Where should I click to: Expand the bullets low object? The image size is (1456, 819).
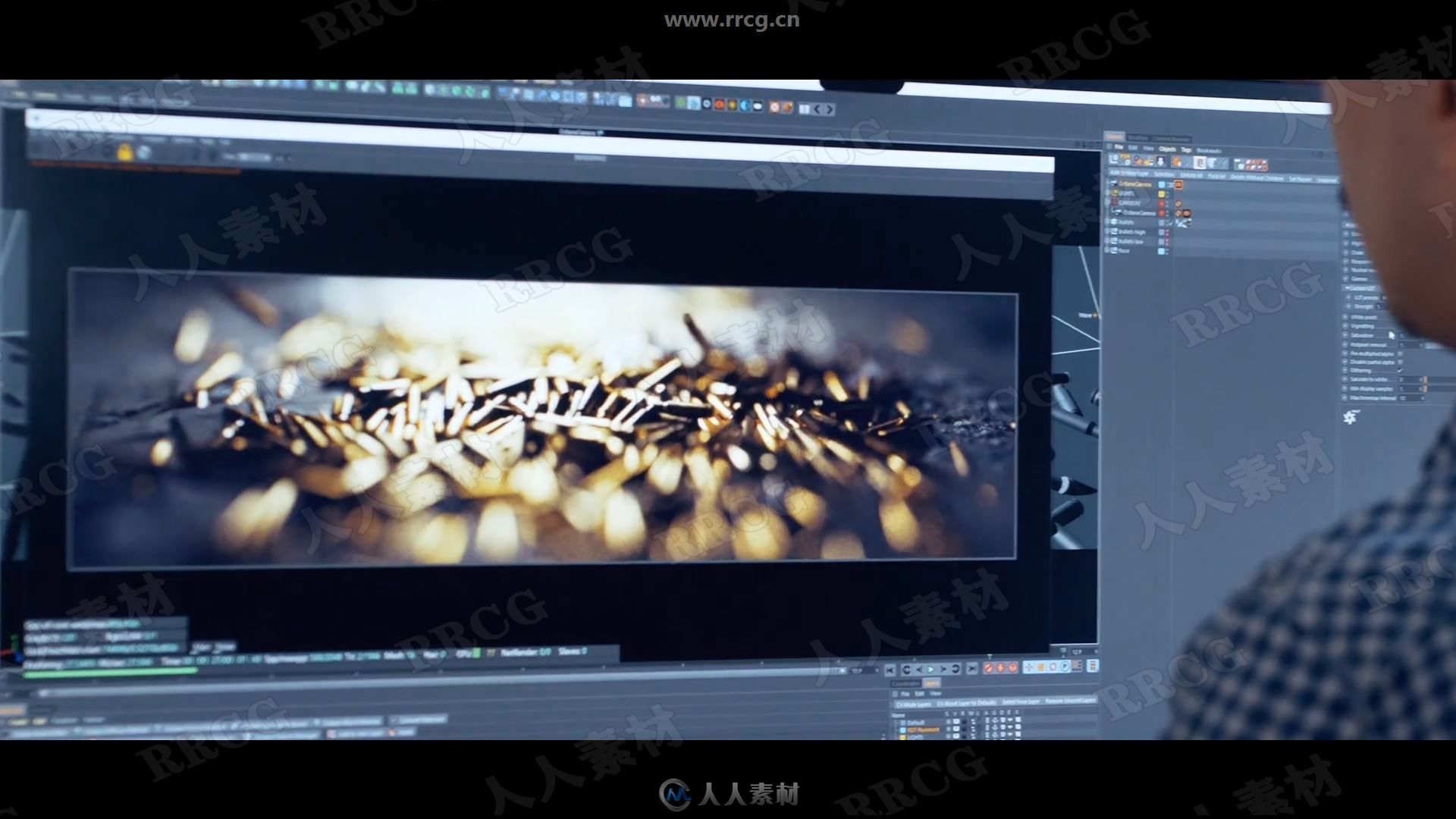(1107, 240)
